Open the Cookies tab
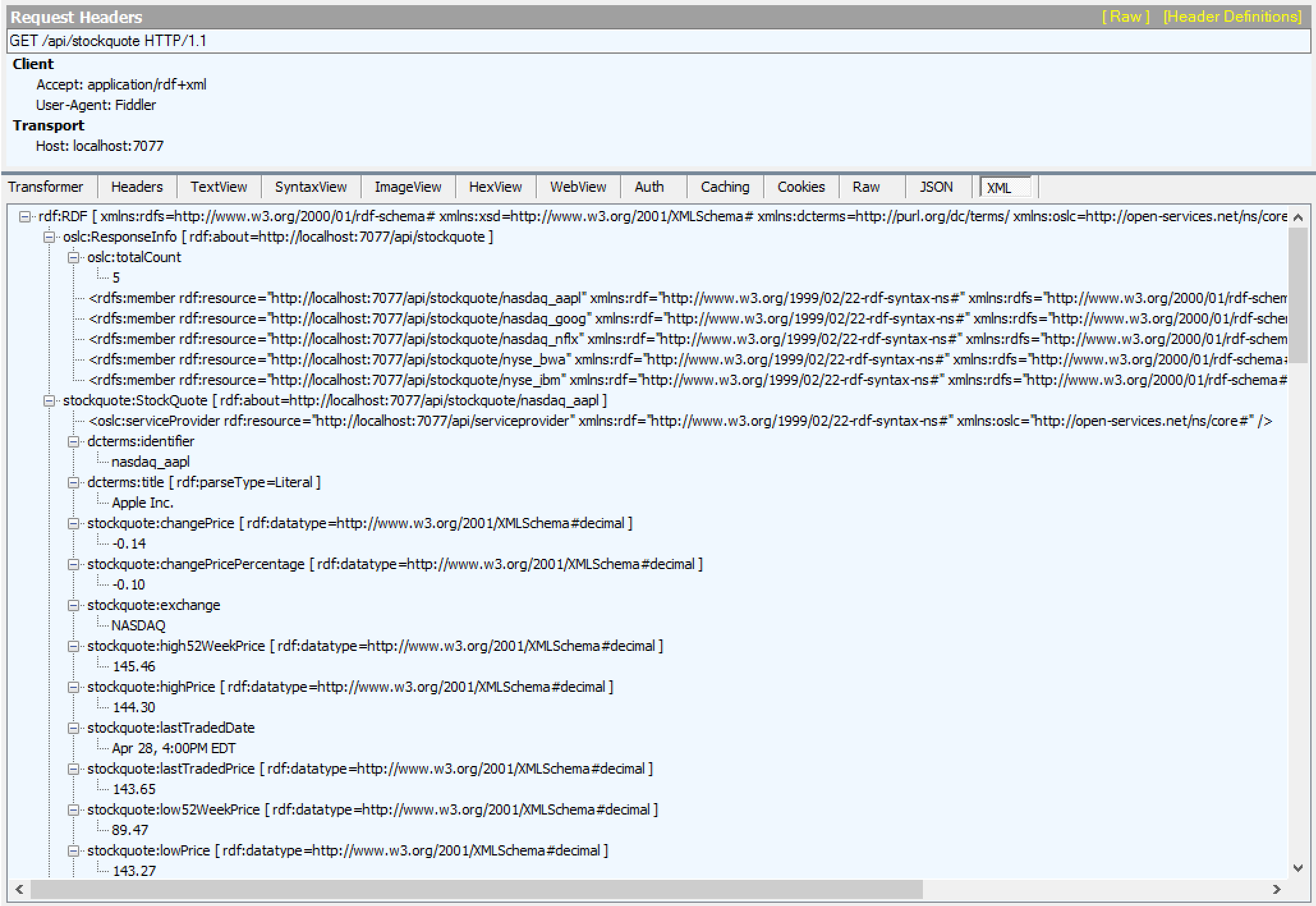The height and width of the screenshot is (906, 1316). (x=801, y=187)
